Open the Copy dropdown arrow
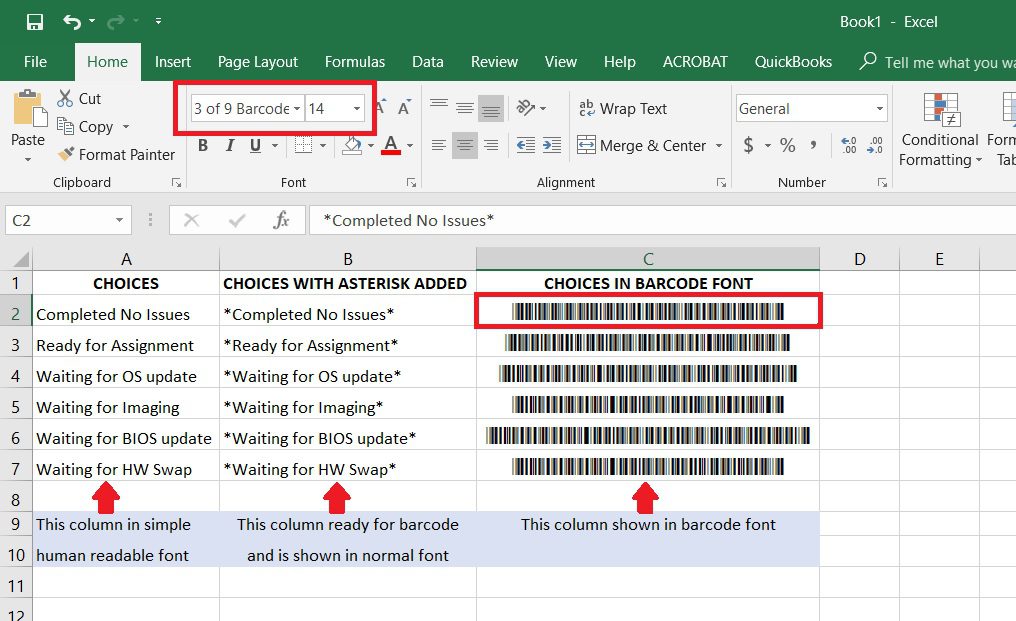This screenshot has width=1016, height=621. (x=126, y=126)
